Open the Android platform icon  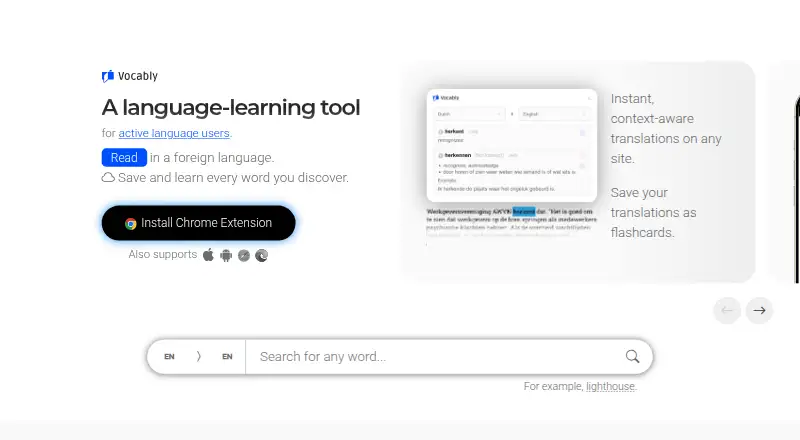tap(226, 255)
